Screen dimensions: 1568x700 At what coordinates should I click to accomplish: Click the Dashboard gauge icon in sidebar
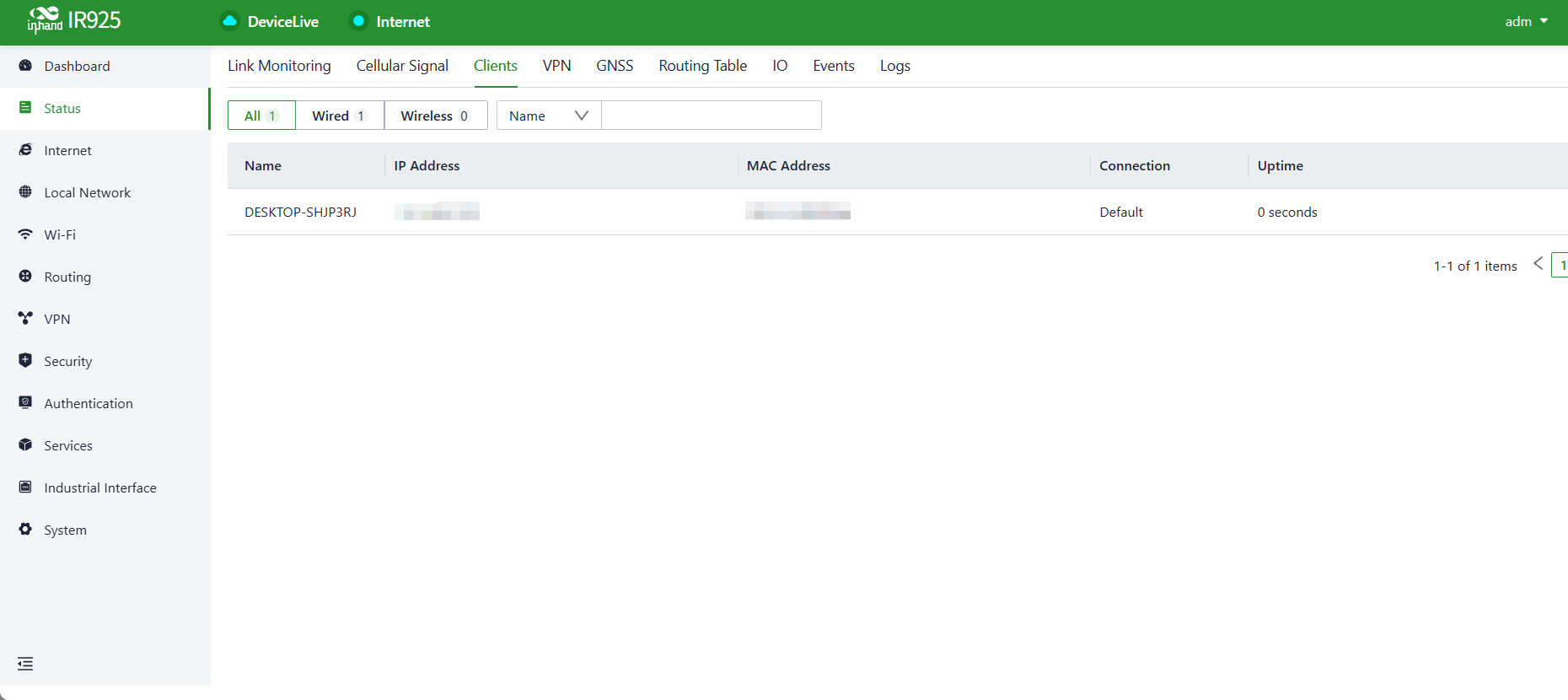click(x=25, y=66)
